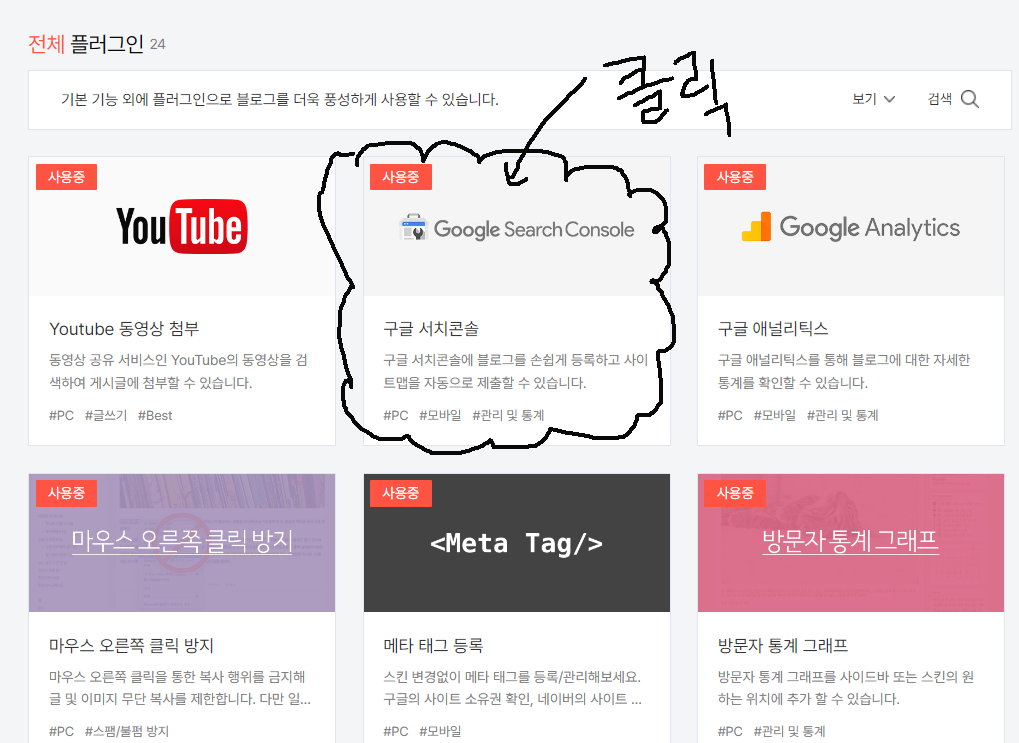Click #관리 및 통계 tag on 구글 애널리틱스 card
This screenshot has height=743, width=1019.
tap(843, 415)
